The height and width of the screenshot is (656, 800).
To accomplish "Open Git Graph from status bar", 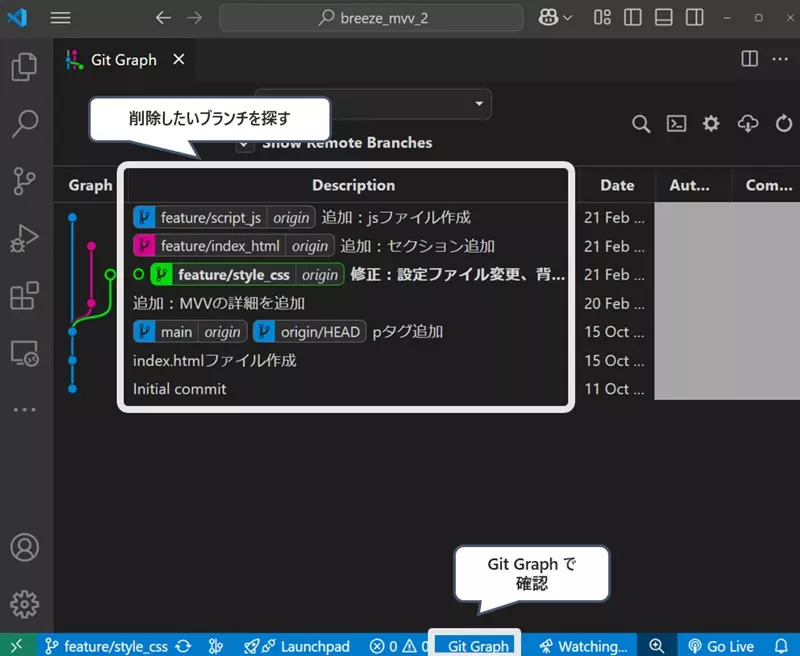I will point(478,646).
